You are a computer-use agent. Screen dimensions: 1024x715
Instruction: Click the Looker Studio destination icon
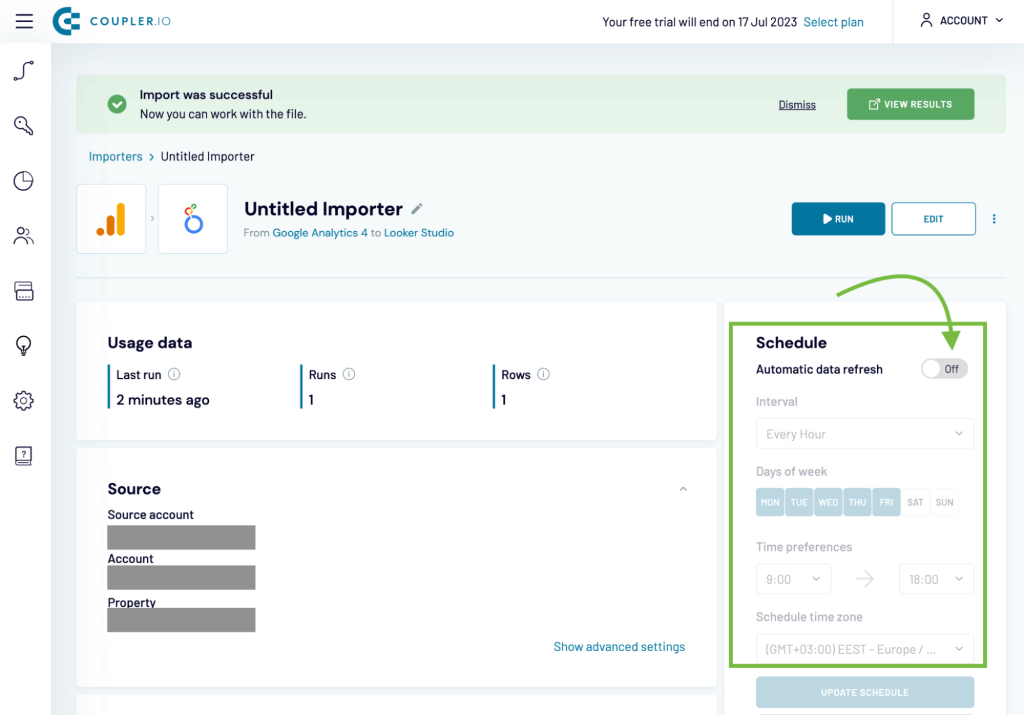point(192,218)
